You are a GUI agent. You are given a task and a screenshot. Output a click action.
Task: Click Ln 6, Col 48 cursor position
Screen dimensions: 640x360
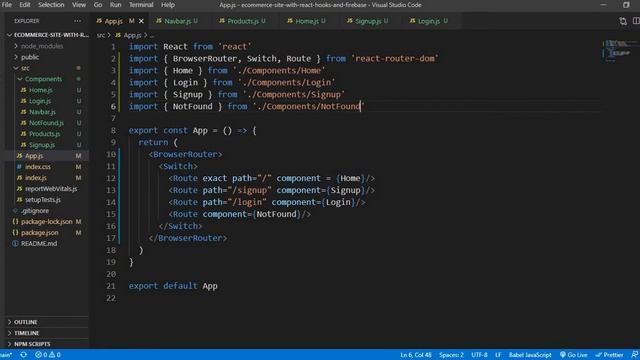click(416, 355)
